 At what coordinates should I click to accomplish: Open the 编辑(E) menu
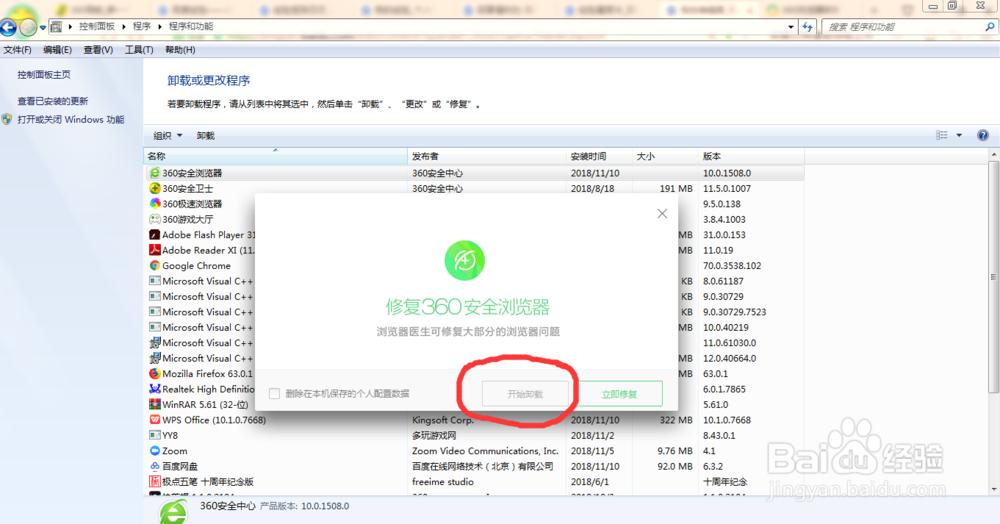click(57, 50)
